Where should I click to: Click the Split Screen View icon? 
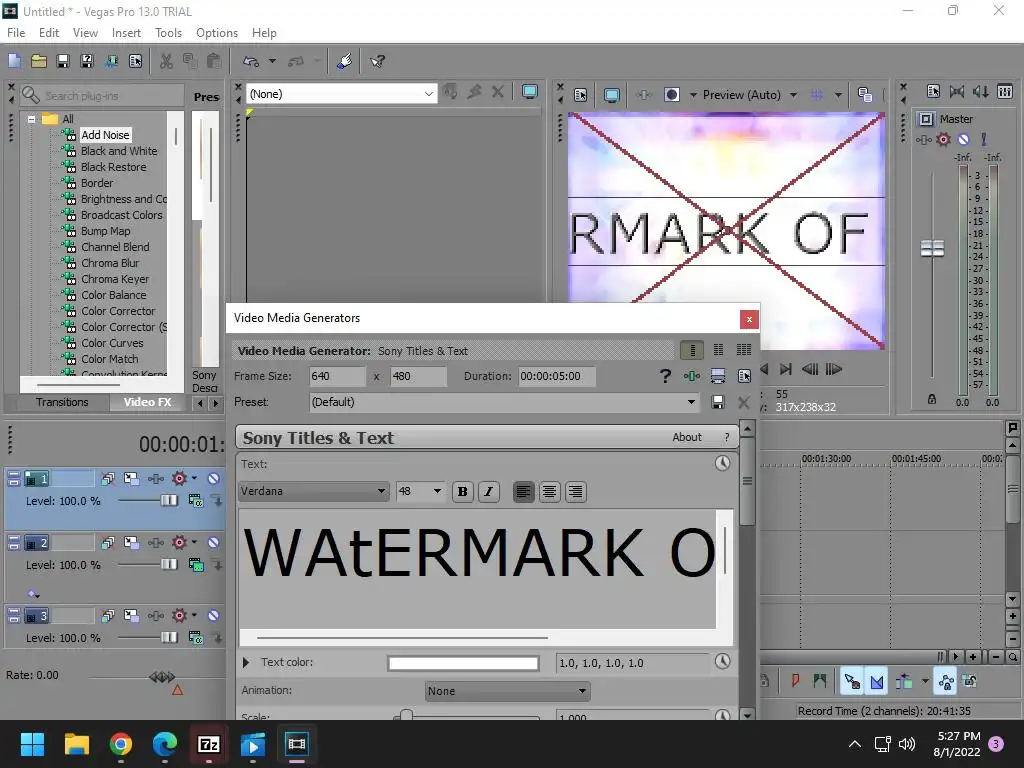(672, 95)
